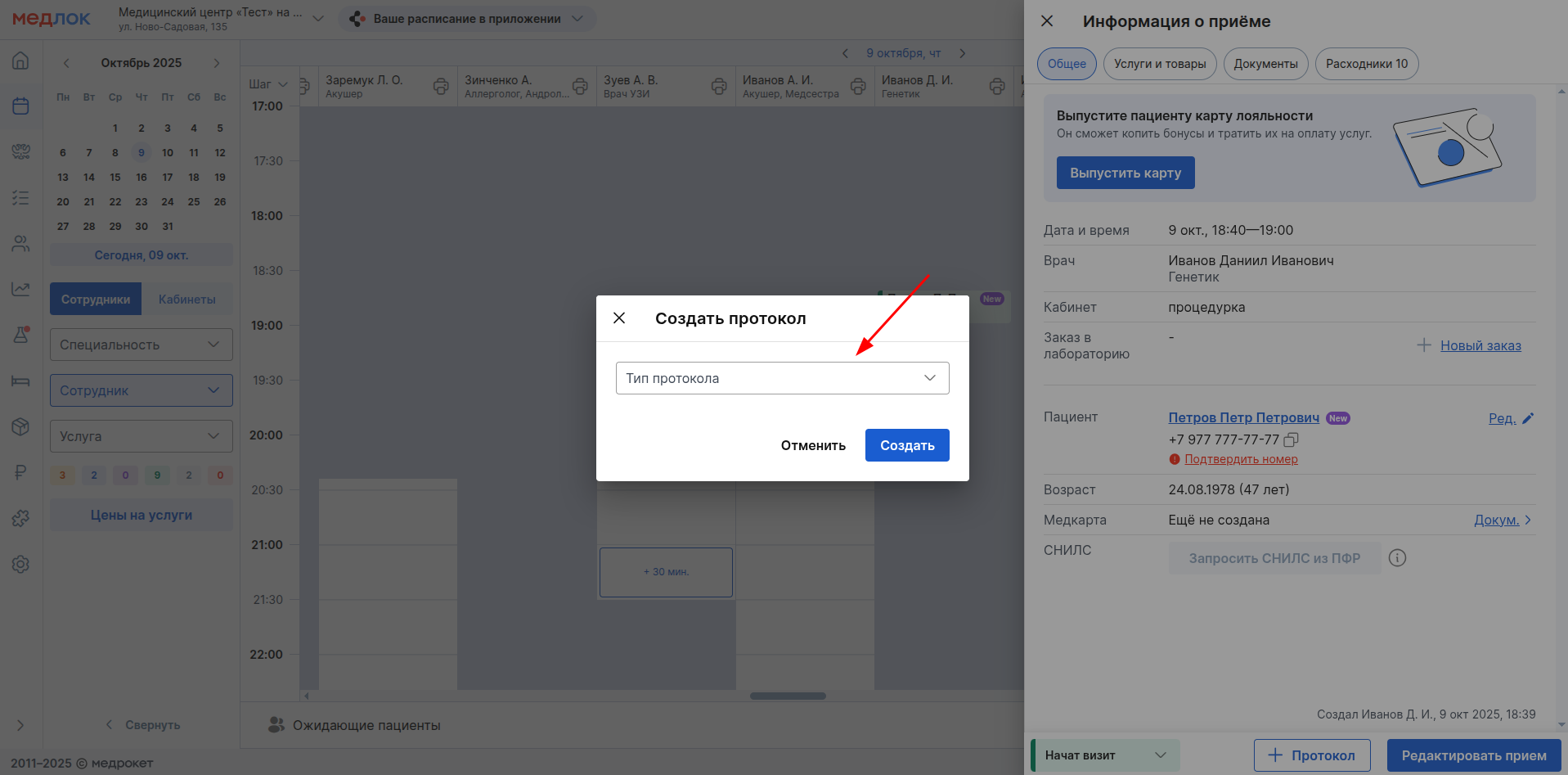Click the ruble finance sidebar icon
1568x775 pixels.
point(21,472)
